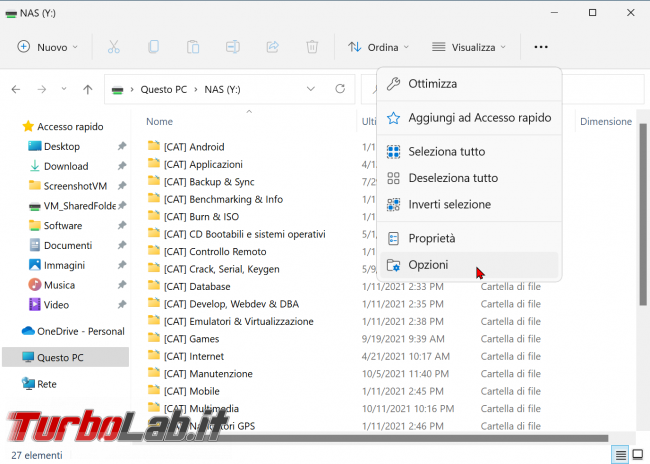Choose Proprietà from the menu
The image size is (650, 464).
[469, 238]
